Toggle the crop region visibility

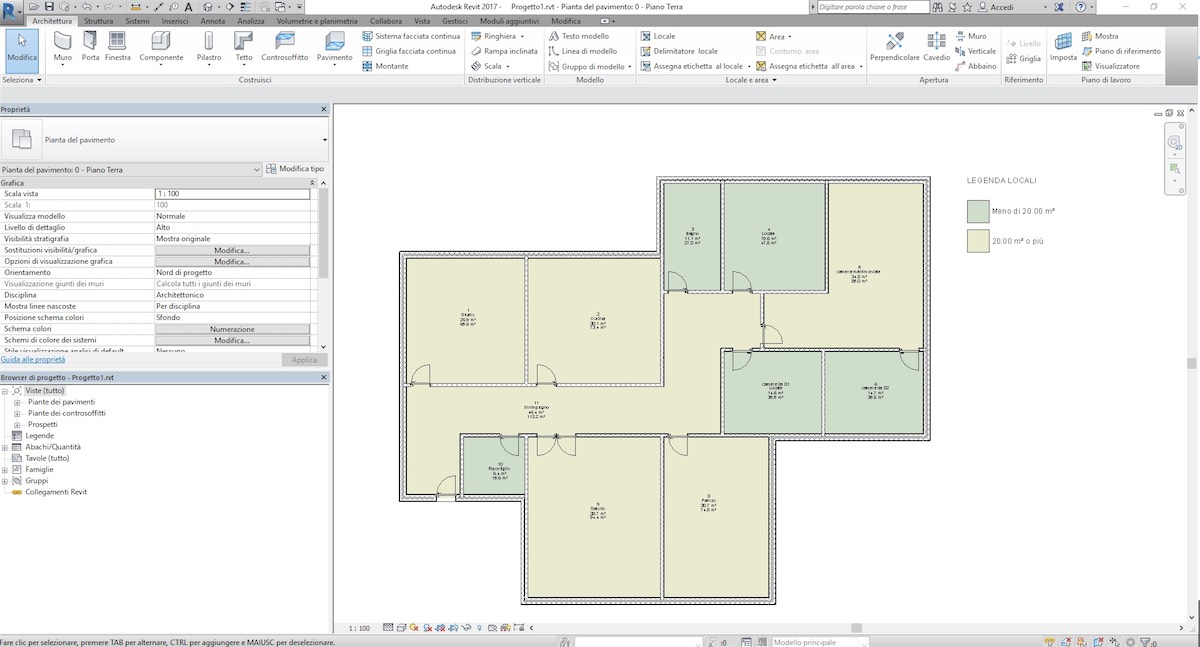point(452,627)
